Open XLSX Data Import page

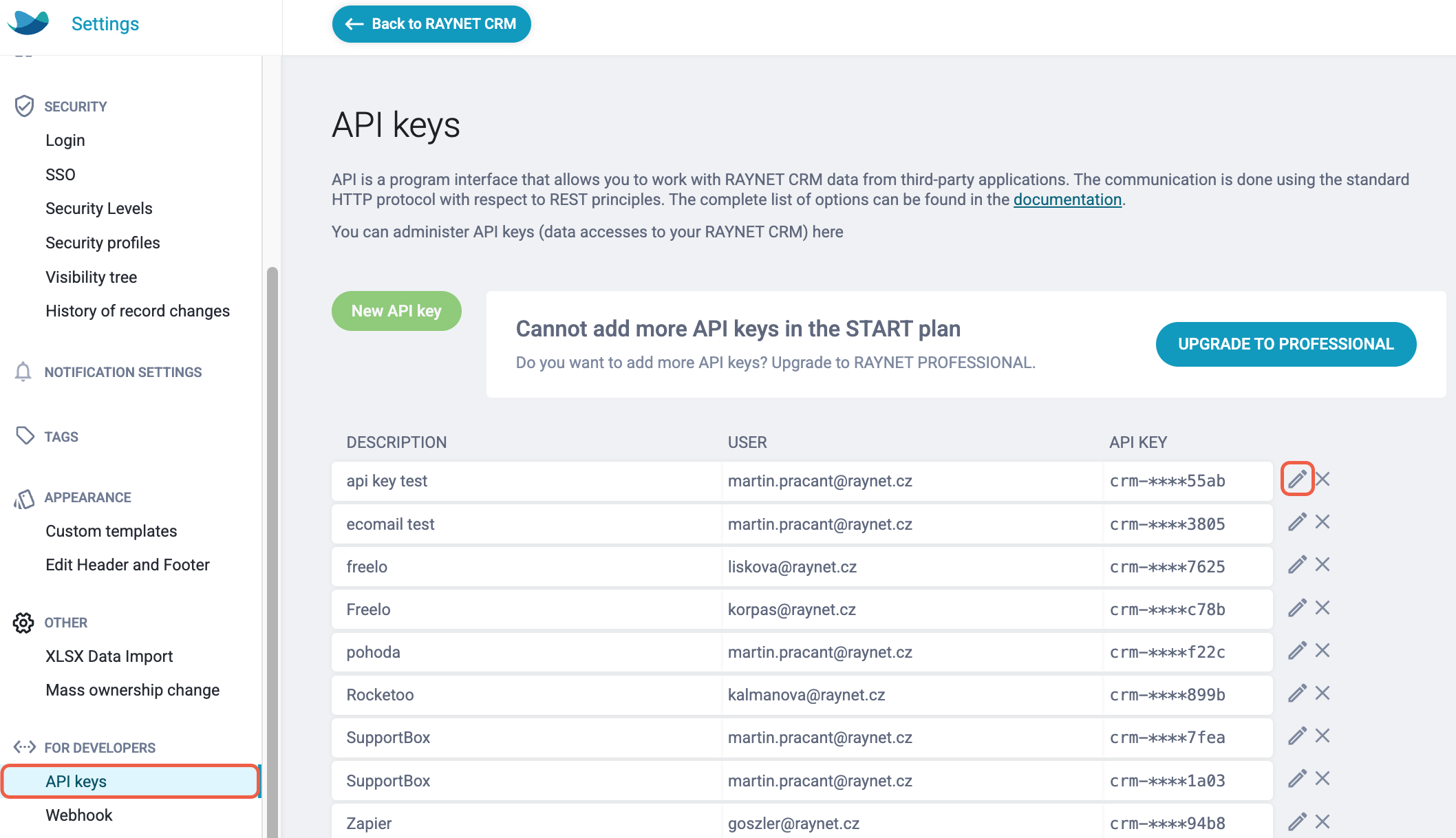click(109, 656)
